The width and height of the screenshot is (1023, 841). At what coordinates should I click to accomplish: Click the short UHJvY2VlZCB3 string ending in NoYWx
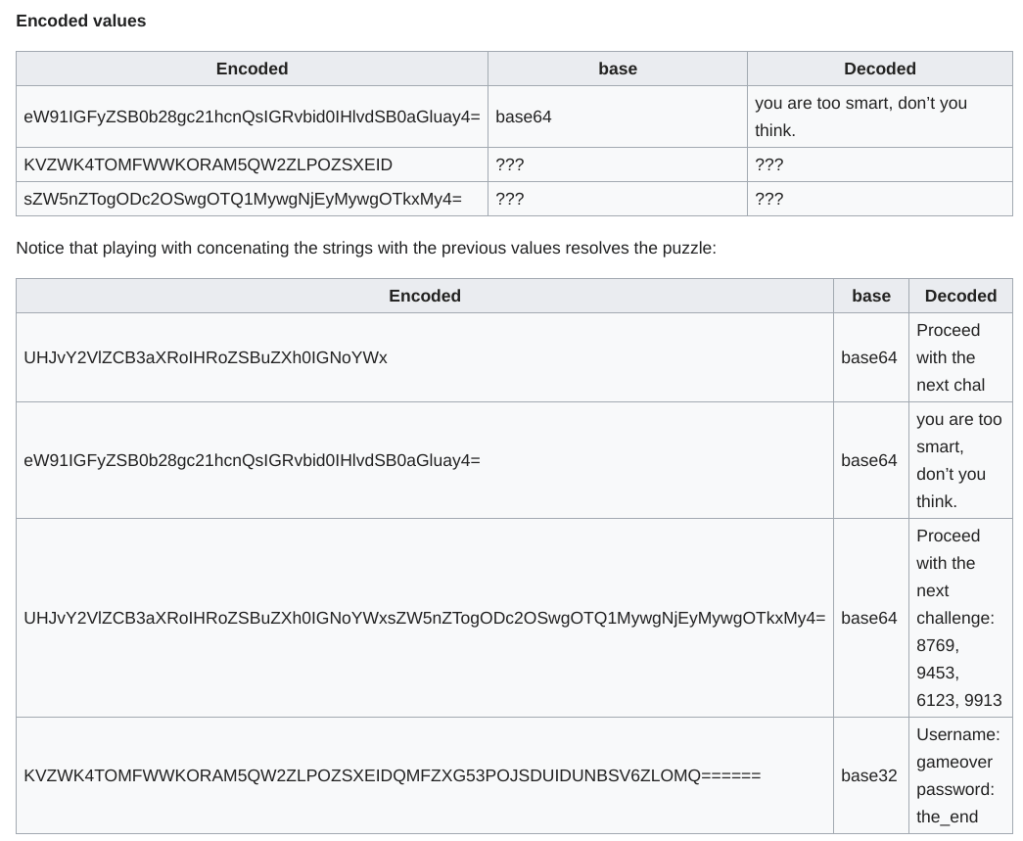click(x=205, y=358)
